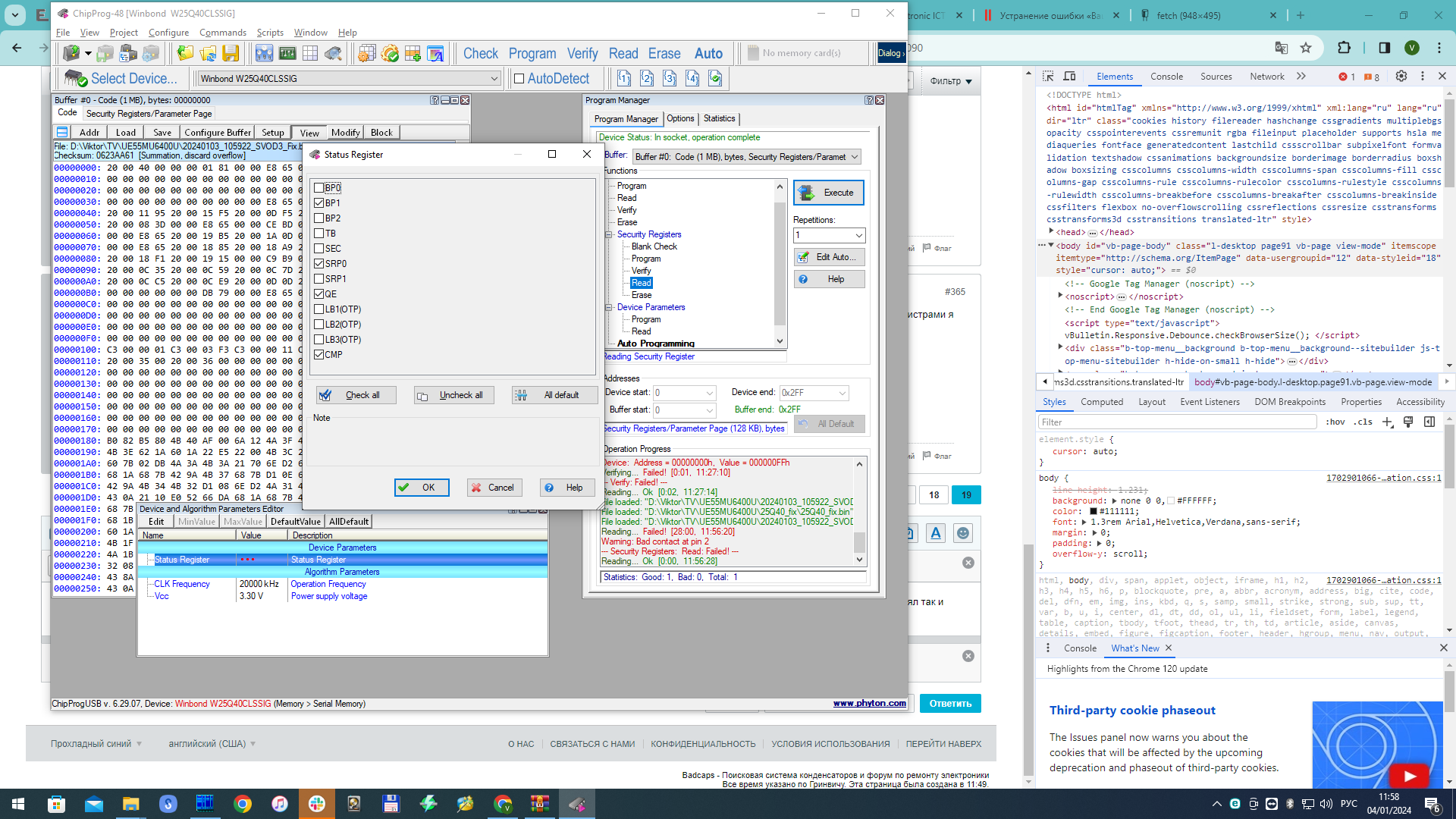Viewport: 1456px width, 819px height.
Task: Collapse the Security Registers tree node
Action: point(609,234)
